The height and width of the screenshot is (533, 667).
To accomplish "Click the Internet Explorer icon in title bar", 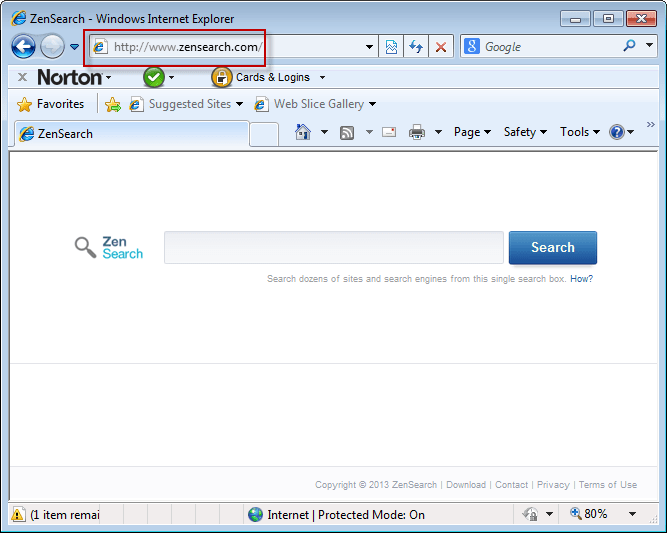I will click(x=19, y=18).
